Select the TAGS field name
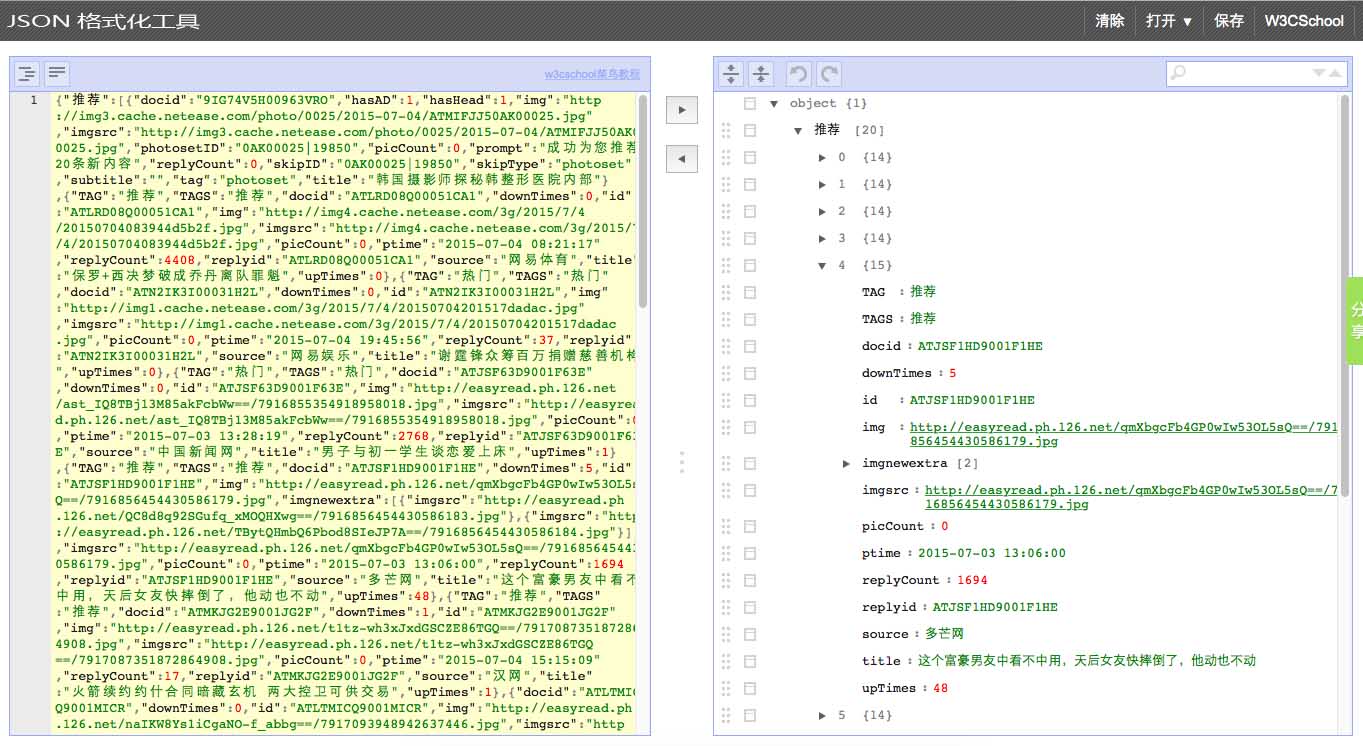The width and height of the screenshot is (1363, 746). (x=877, y=319)
